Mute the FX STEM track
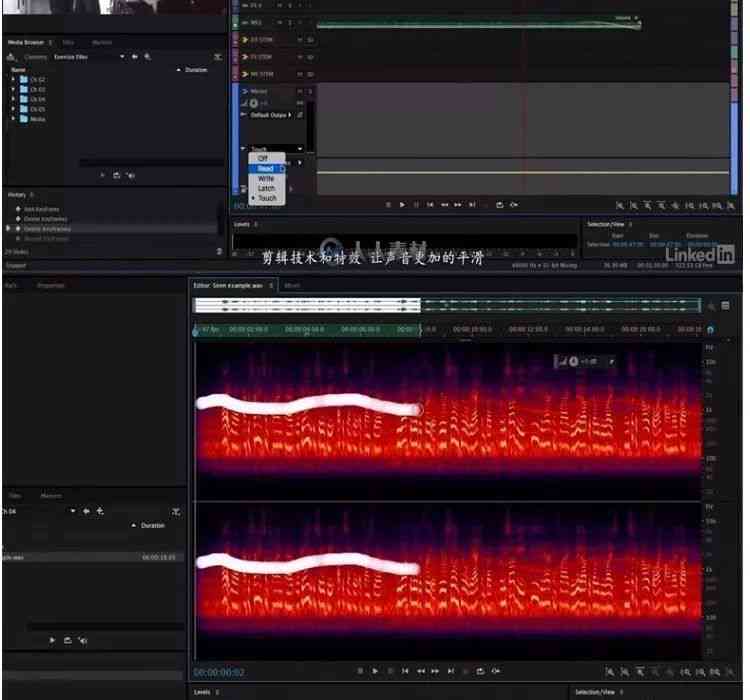The width and height of the screenshot is (750, 700). click(x=300, y=57)
